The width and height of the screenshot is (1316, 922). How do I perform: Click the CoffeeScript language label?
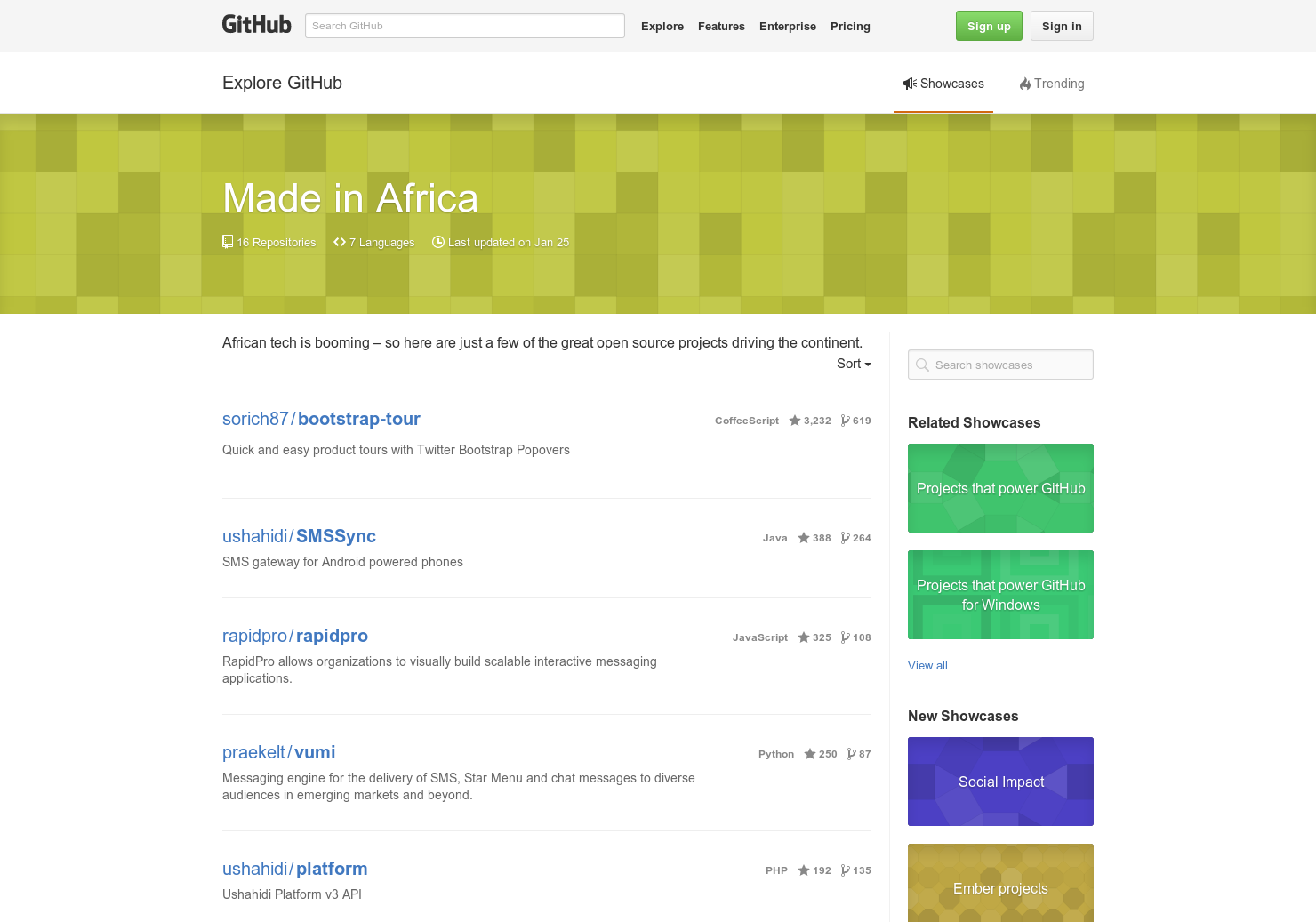(747, 421)
